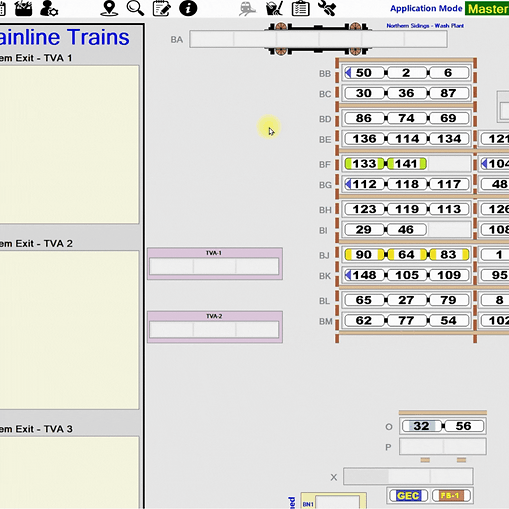The image size is (509, 509).
Task: Select yellow train unit 83 on BJ
Action: pos(449,255)
